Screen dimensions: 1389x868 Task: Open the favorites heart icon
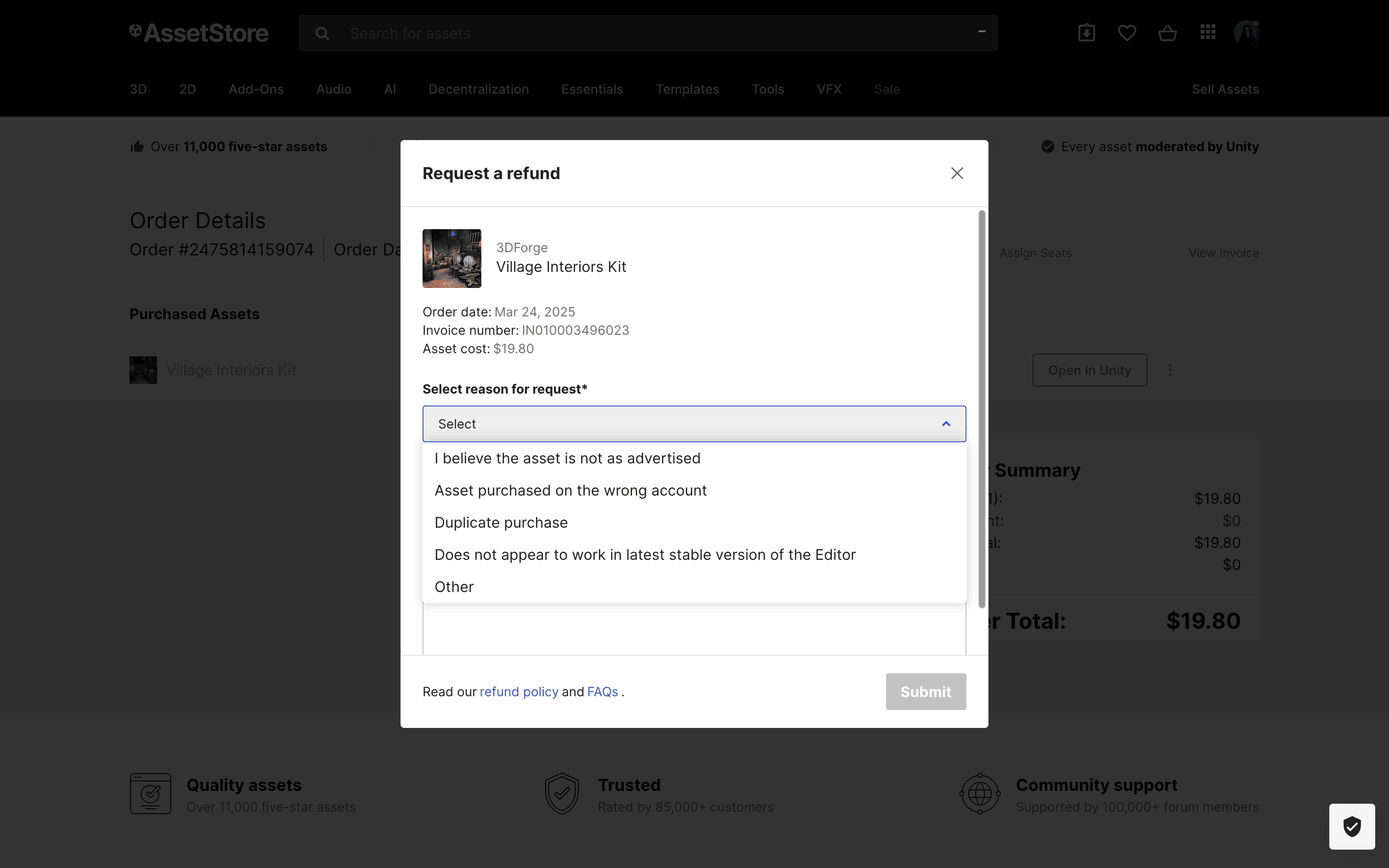[1127, 33]
